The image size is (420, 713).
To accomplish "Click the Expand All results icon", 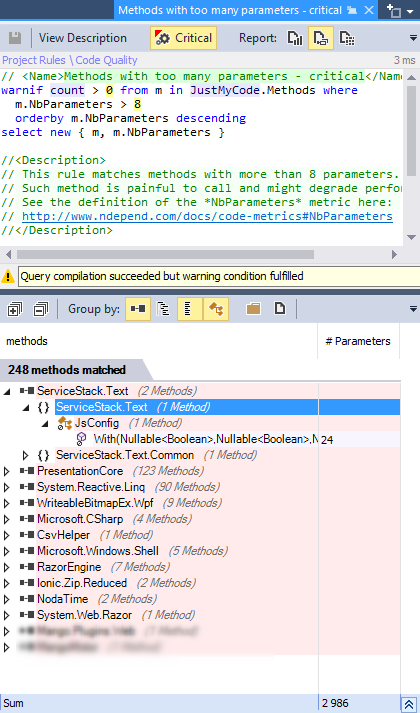I will click(x=15, y=309).
